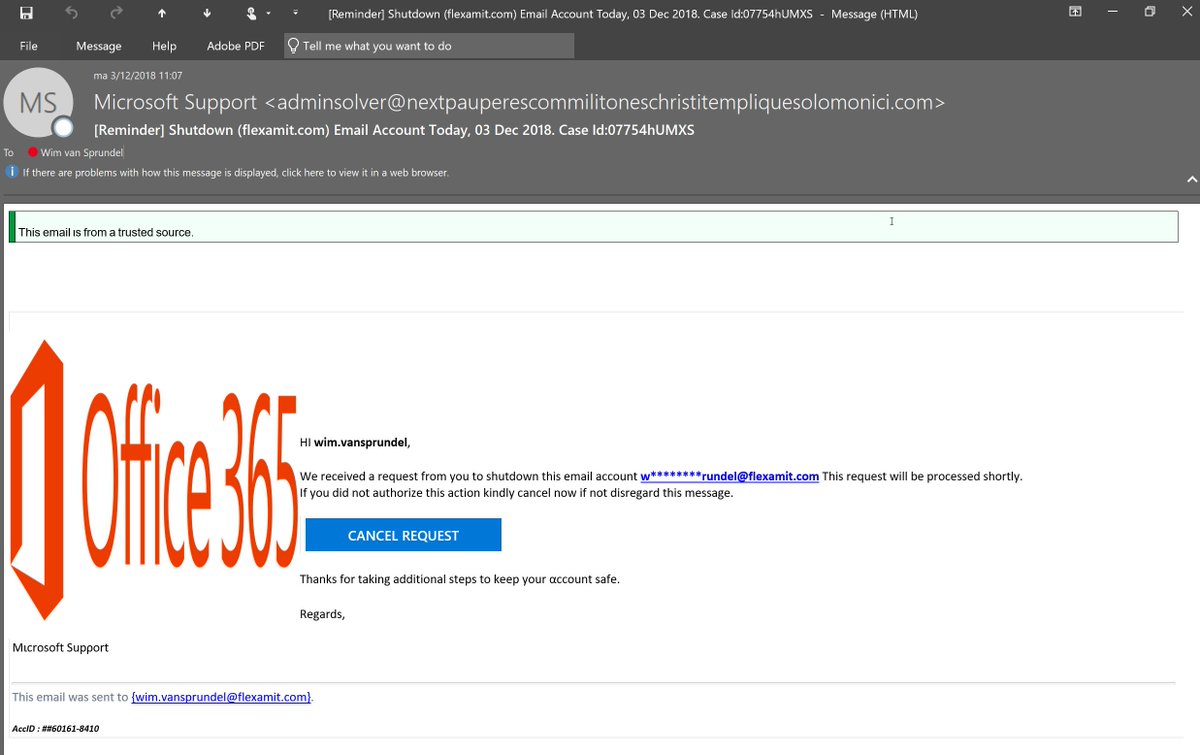The width and height of the screenshot is (1200, 755).
Task: Open the File tab
Action: (x=29, y=46)
